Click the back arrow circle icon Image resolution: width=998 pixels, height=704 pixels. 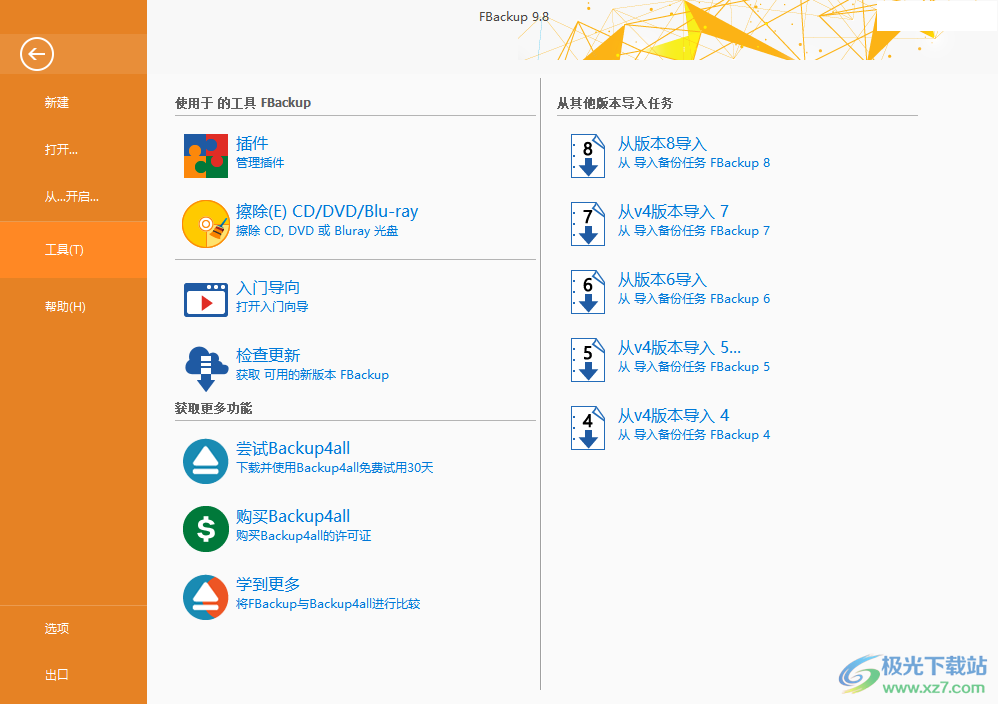[x=36, y=54]
